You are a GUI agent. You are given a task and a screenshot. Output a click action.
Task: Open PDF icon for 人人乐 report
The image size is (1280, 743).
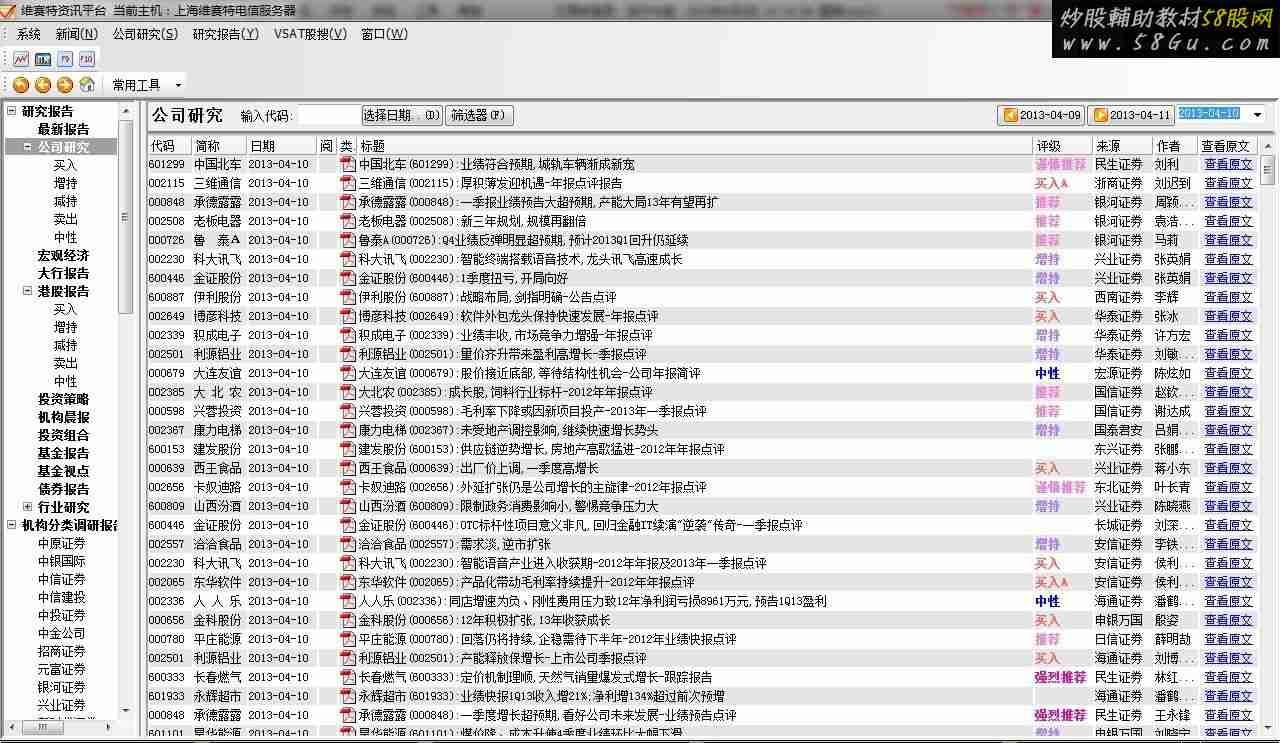point(348,601)
